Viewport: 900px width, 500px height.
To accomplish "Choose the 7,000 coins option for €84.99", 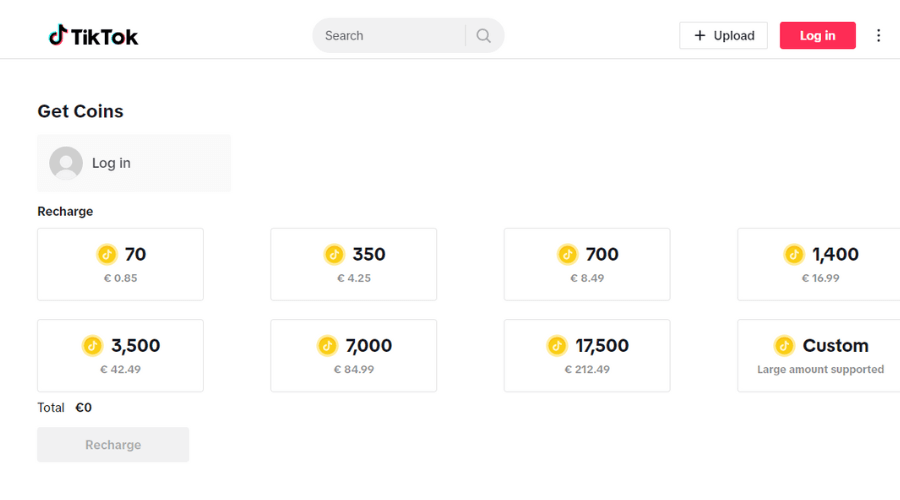I will point(353,356).
